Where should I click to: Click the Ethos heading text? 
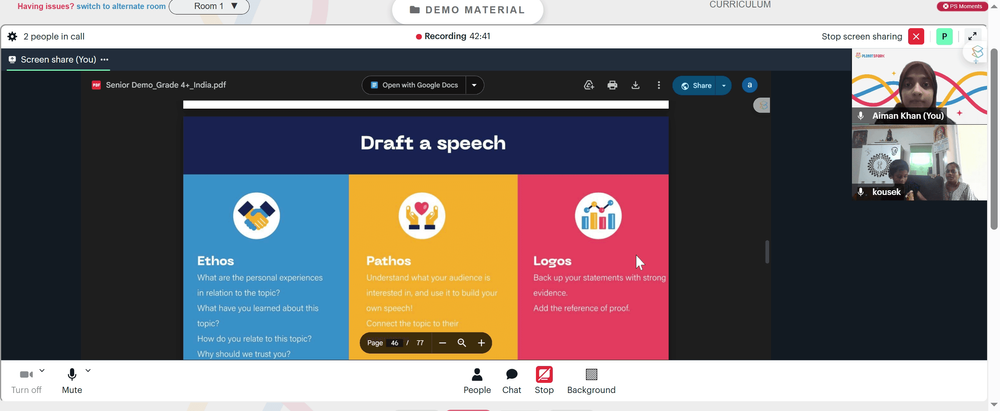[x=216, y=261]
